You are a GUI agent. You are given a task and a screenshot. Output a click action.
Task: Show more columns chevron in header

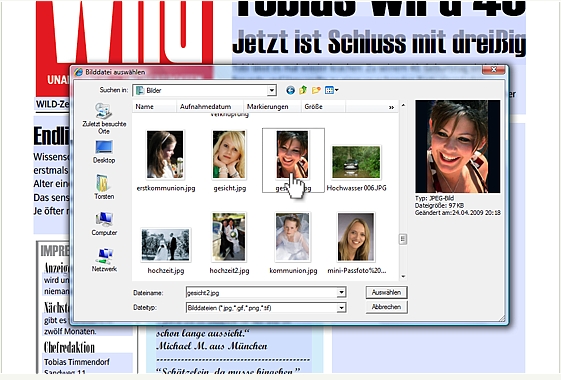coord(391,107)
